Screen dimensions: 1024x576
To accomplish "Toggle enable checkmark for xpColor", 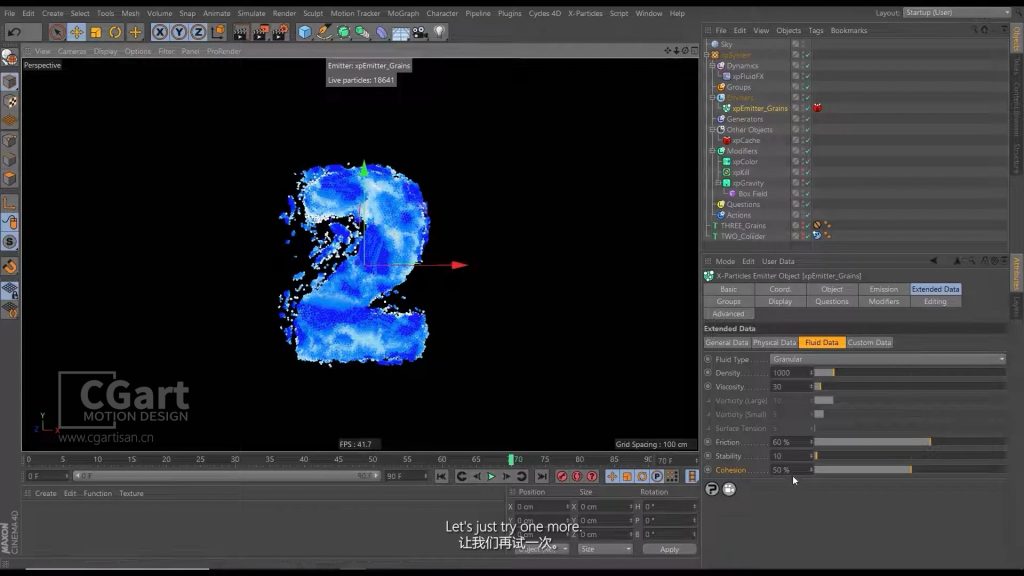I will (807, 161).
